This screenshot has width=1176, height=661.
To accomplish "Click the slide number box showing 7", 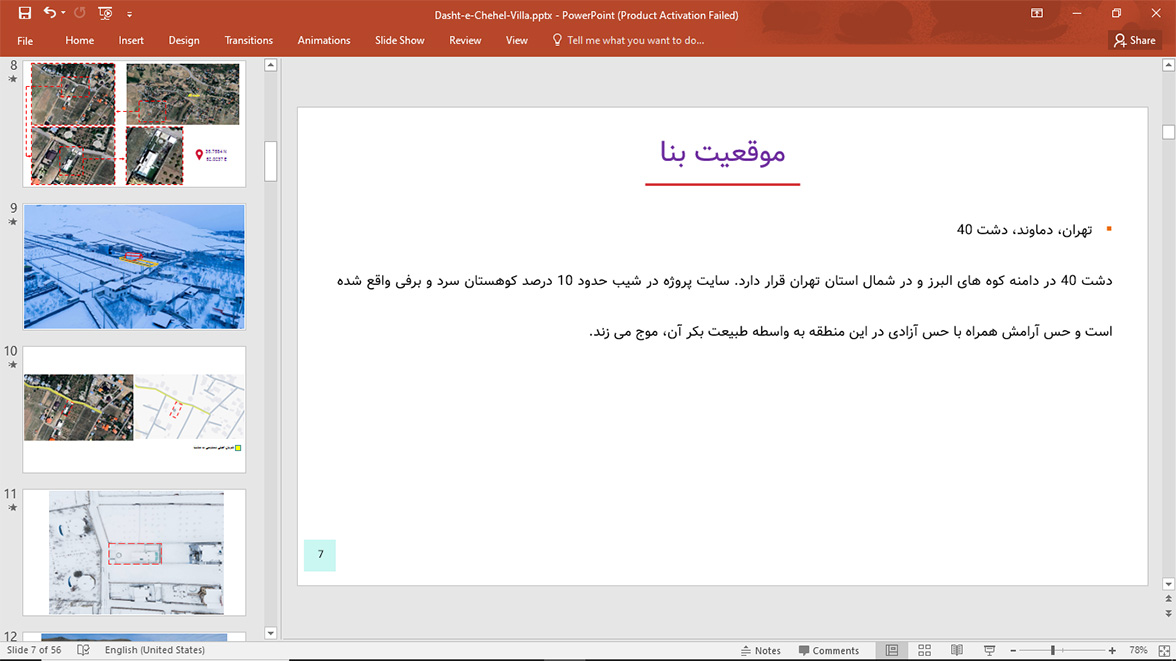I will pyautogui.click(x=320, y=555).
